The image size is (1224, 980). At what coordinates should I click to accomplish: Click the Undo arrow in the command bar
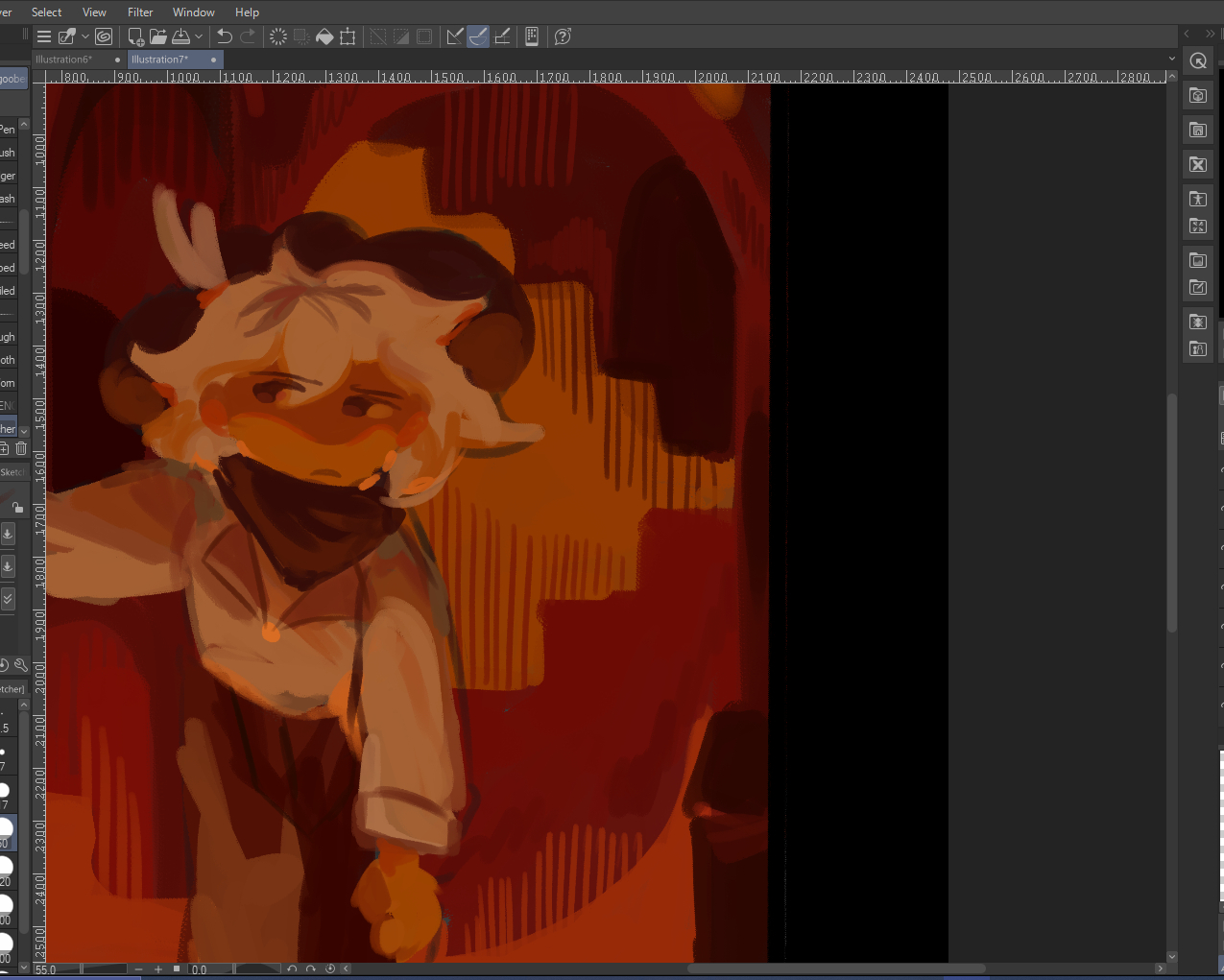pyautogui.click(x=225, y=36)
